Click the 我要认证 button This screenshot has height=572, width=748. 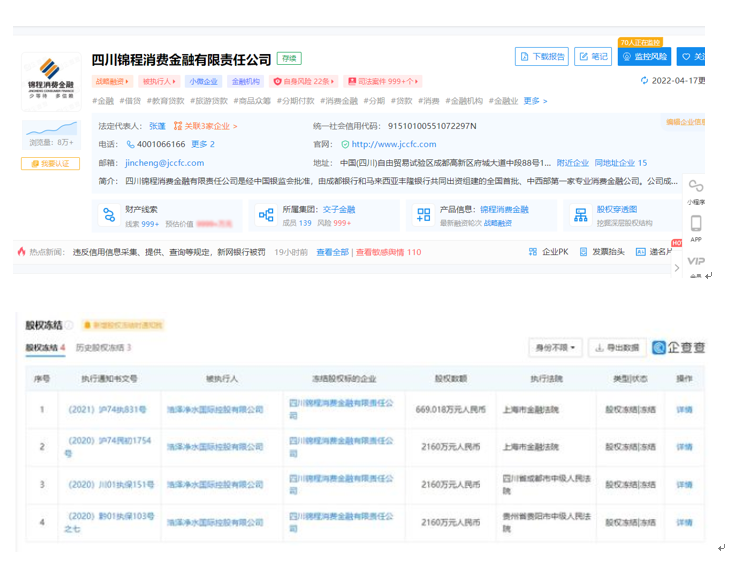click(51, 164)
